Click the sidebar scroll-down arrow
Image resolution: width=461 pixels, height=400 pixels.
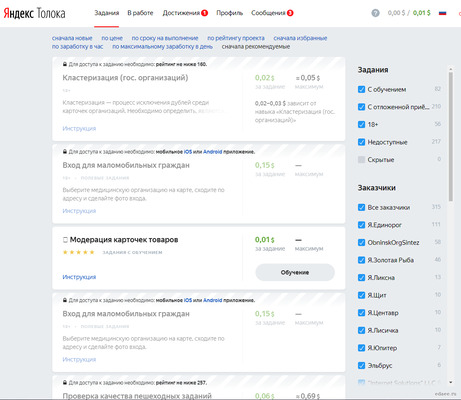tap(451, 382)
